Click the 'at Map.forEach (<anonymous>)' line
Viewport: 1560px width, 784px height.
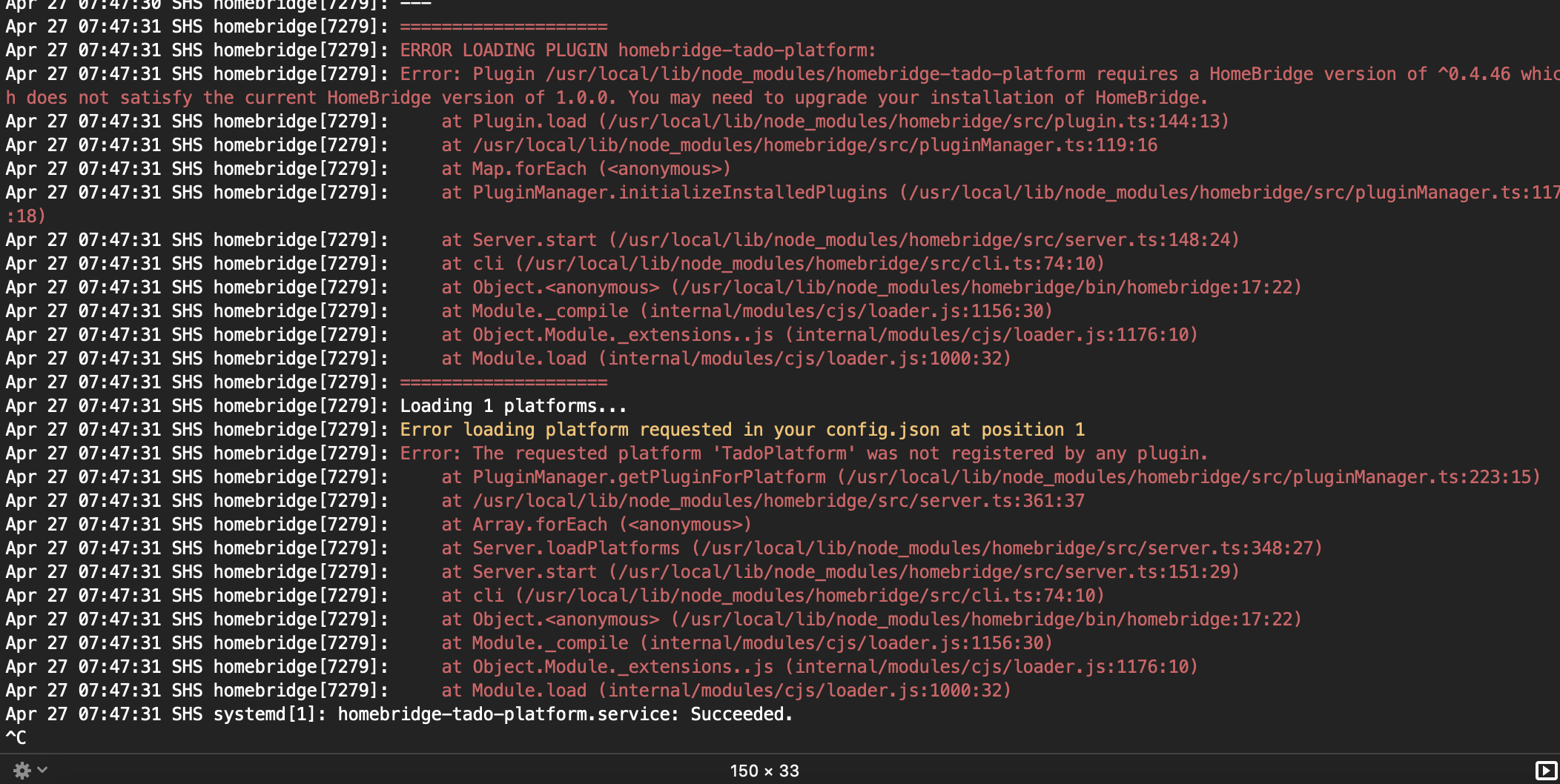(586, 169)
